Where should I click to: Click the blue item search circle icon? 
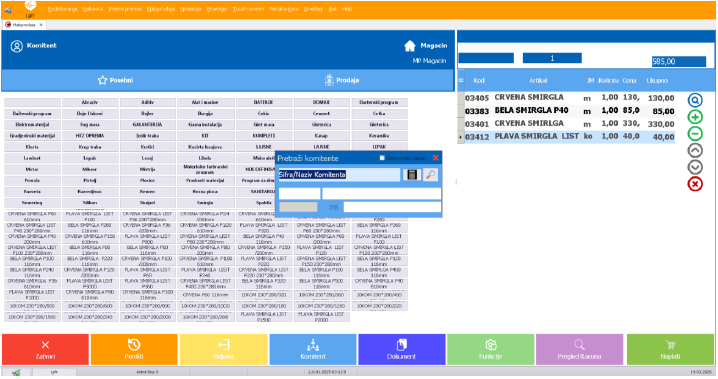pyautogui.click(x=695, y=100)
